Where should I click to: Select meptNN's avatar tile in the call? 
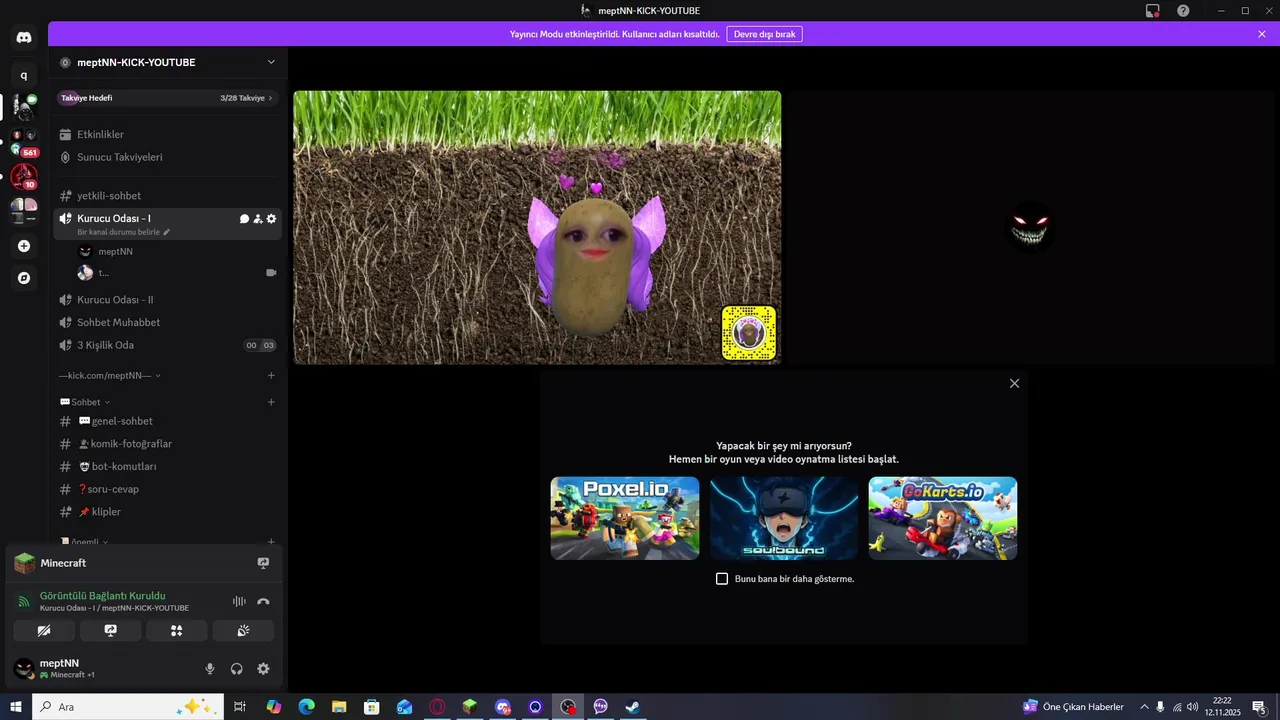pyautogui.click(x=1030, y=228)
